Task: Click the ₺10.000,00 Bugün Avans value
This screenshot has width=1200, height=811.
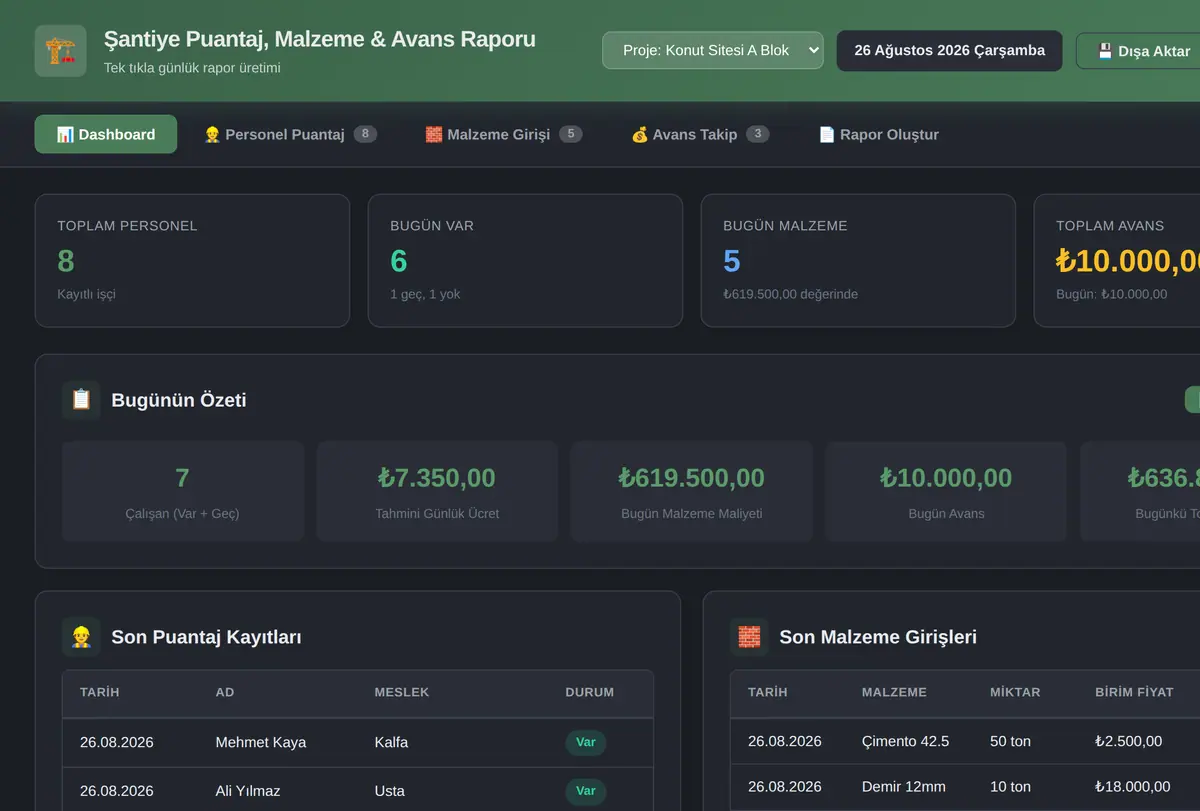Action: click(946, 478)
